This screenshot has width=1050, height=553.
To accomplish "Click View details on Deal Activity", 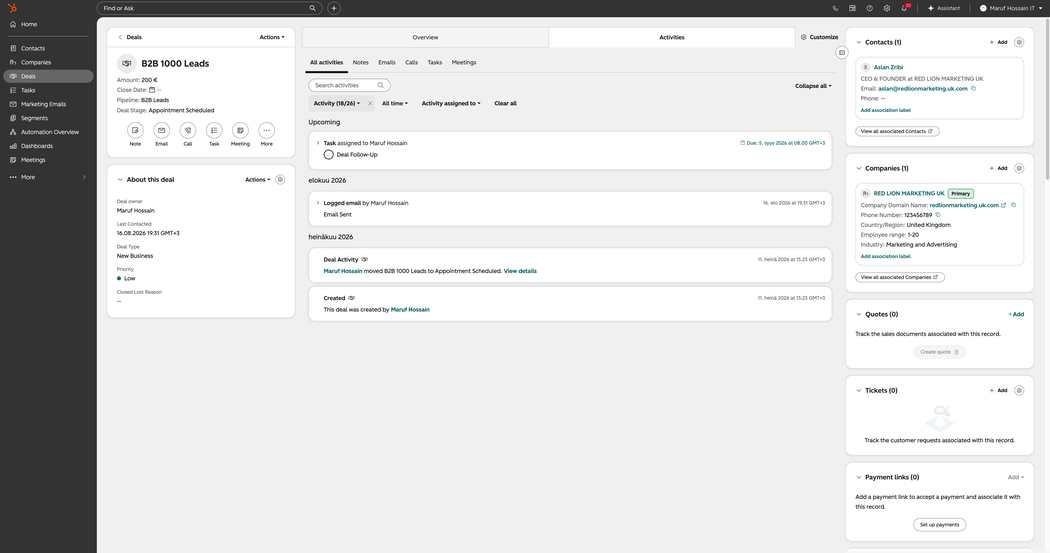I will tap(520, 271).
